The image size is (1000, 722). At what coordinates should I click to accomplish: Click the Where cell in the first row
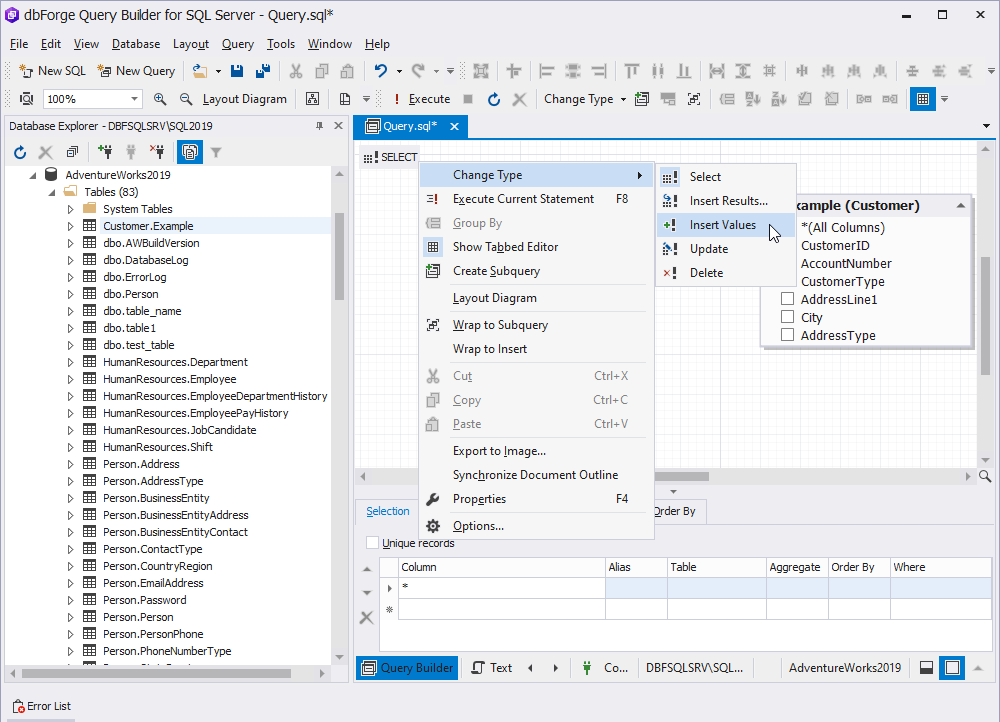pos(940,587)
